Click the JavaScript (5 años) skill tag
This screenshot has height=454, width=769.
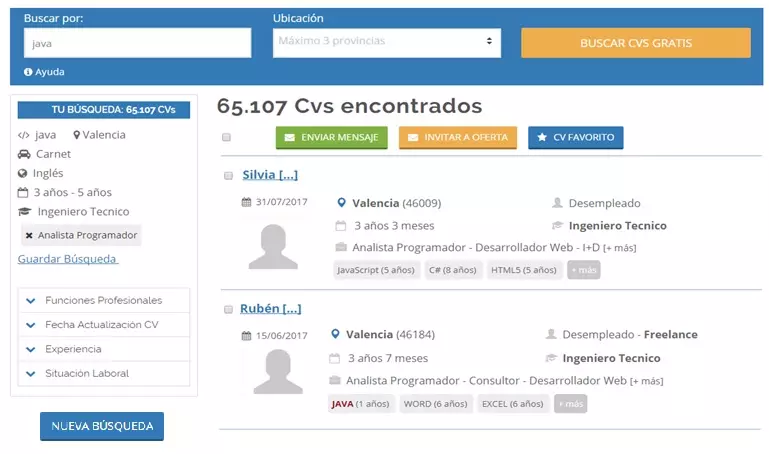[376, 270]
